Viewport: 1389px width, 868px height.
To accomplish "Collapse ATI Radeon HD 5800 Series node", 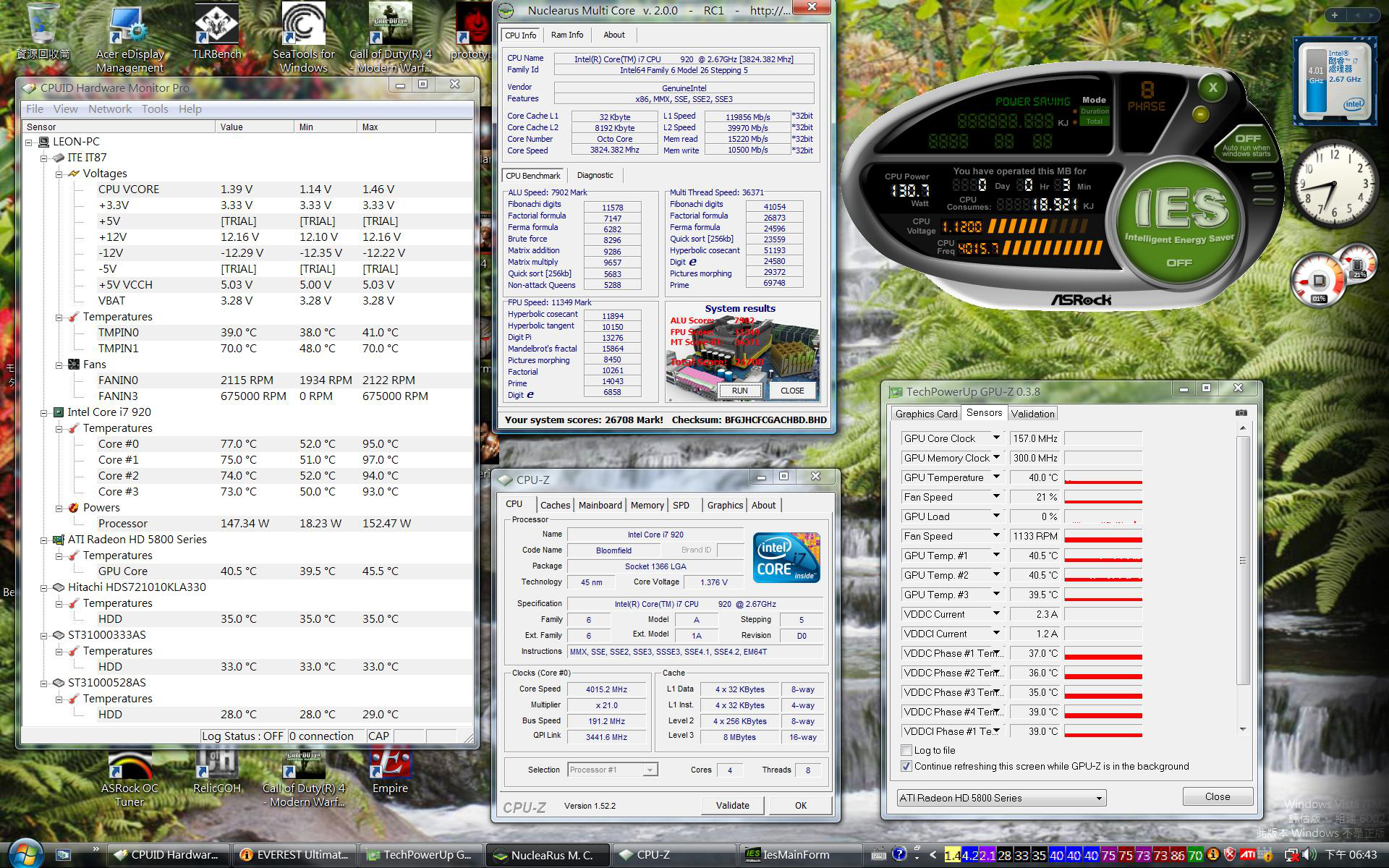I will pyautogui.click(x=44, y=540).
